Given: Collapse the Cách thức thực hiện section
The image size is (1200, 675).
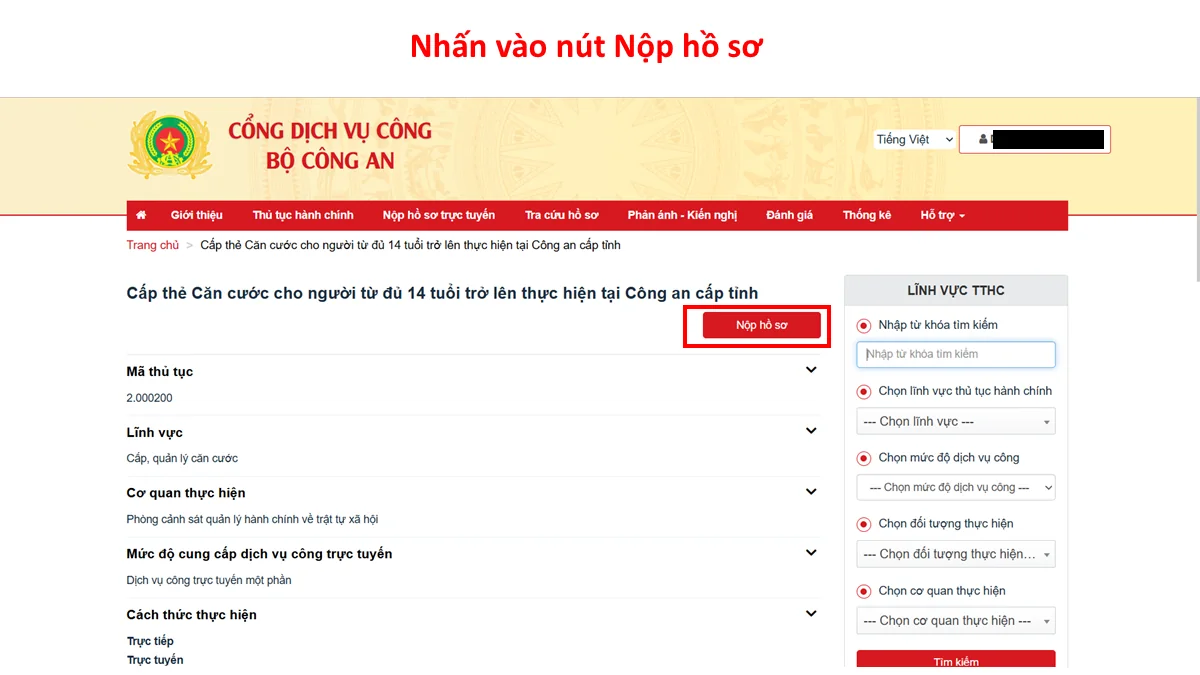Looking at the screenshot, I should [x=811, y=614].
